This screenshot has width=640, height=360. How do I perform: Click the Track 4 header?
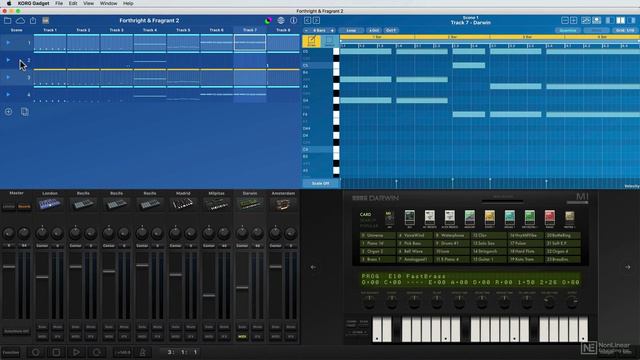[x=150, y=30]
